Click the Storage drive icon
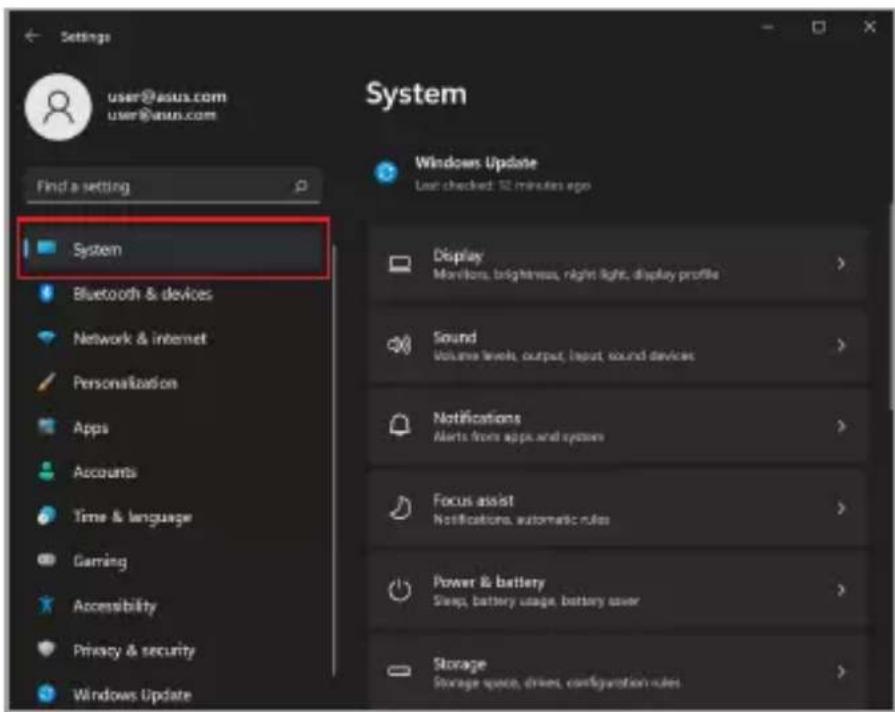Viewport: 895px width, 712px height. tap(399, 671)
